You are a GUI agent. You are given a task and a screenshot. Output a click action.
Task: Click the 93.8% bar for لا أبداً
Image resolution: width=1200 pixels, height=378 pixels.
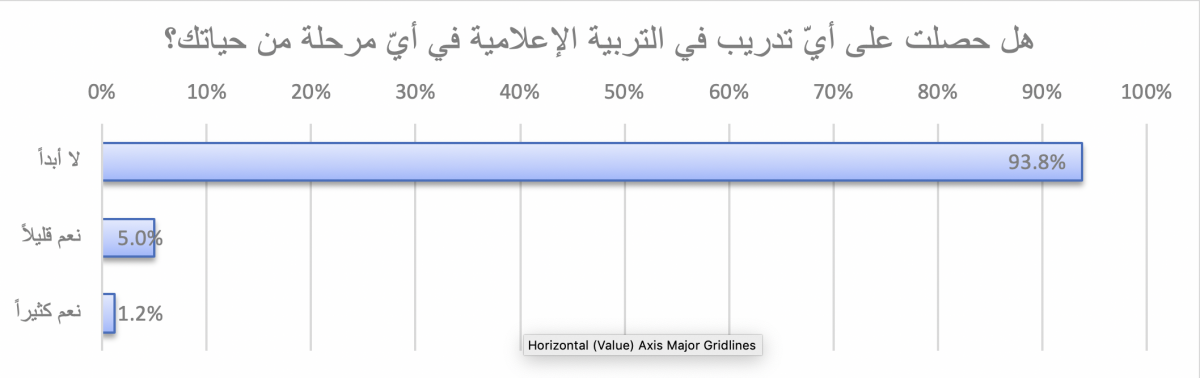click(x=592, y=162)
